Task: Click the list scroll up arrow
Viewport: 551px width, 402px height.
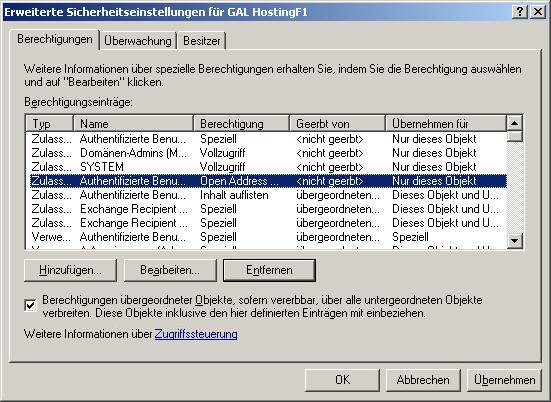Action: (514, 123)
